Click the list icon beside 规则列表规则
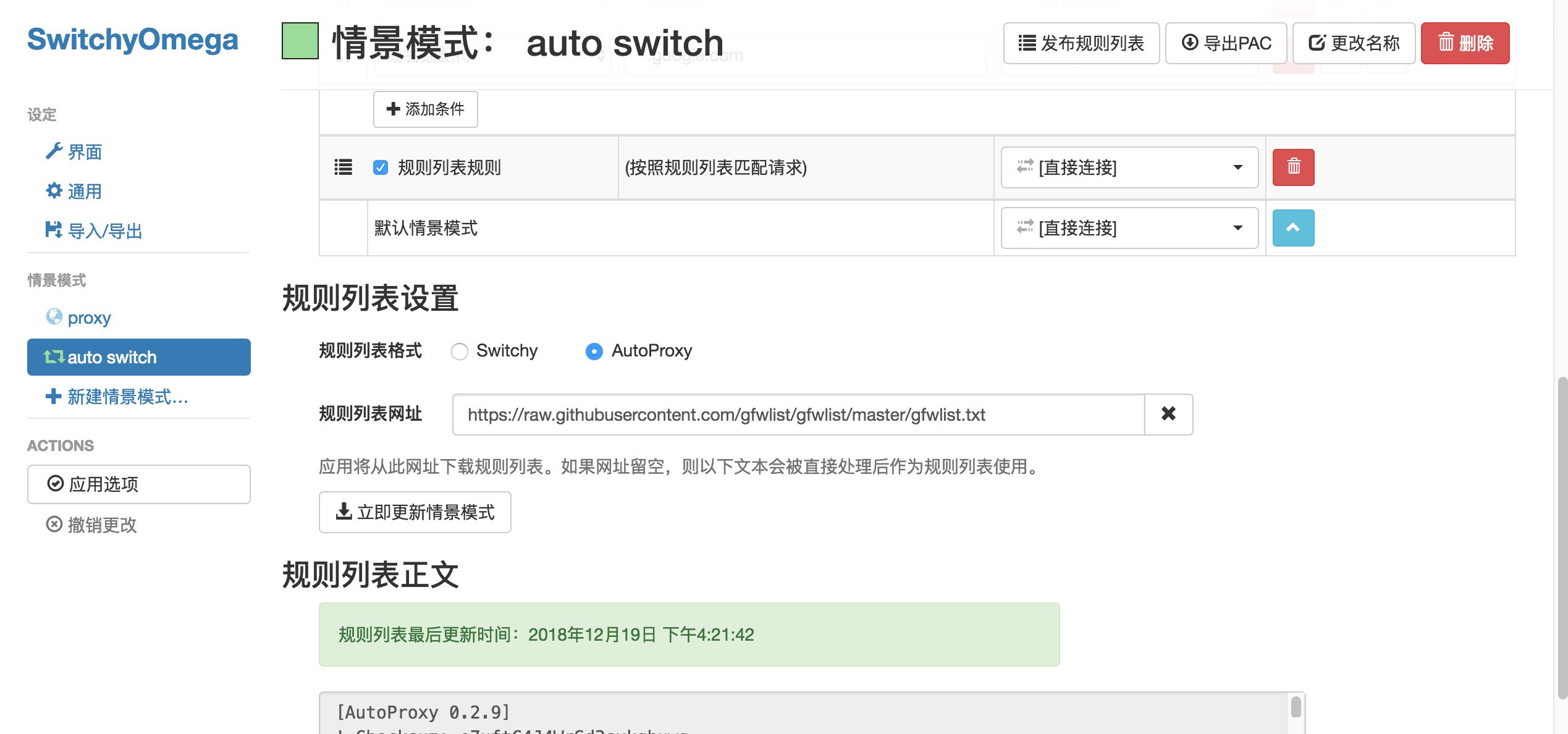This screenshot has width=1568, height=734. point(344,167)
